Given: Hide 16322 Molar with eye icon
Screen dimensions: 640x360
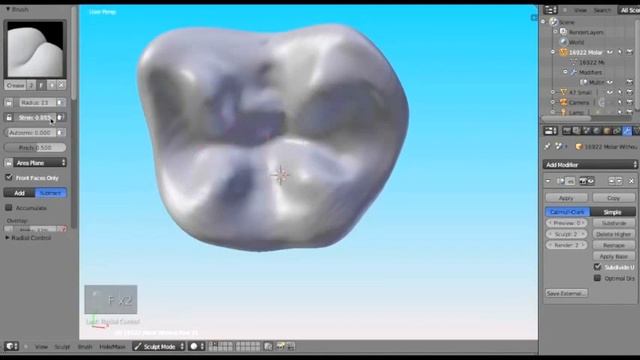Looking at the screenshot, I should tap(610, 52).
